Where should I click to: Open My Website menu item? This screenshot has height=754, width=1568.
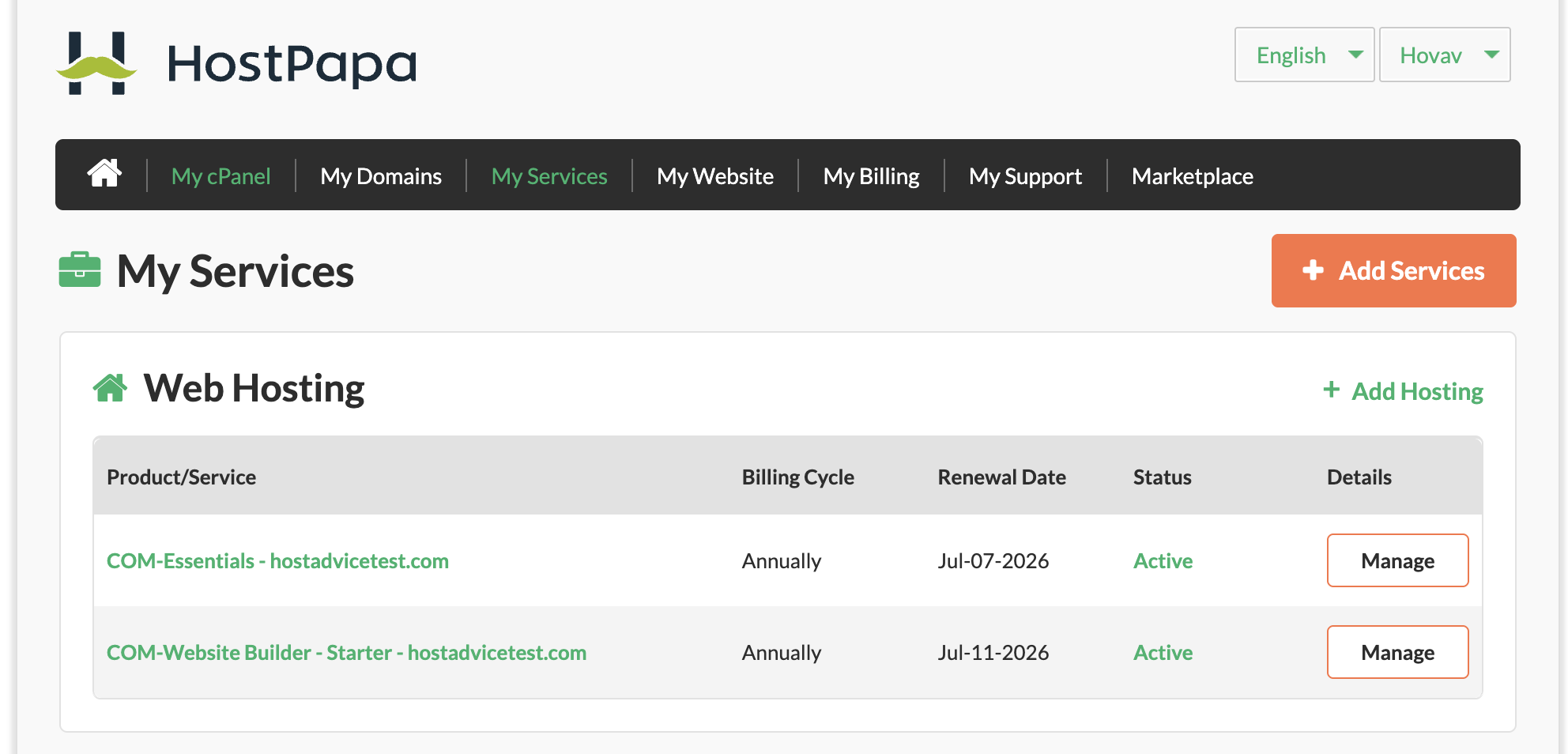(x=715, y=175)
